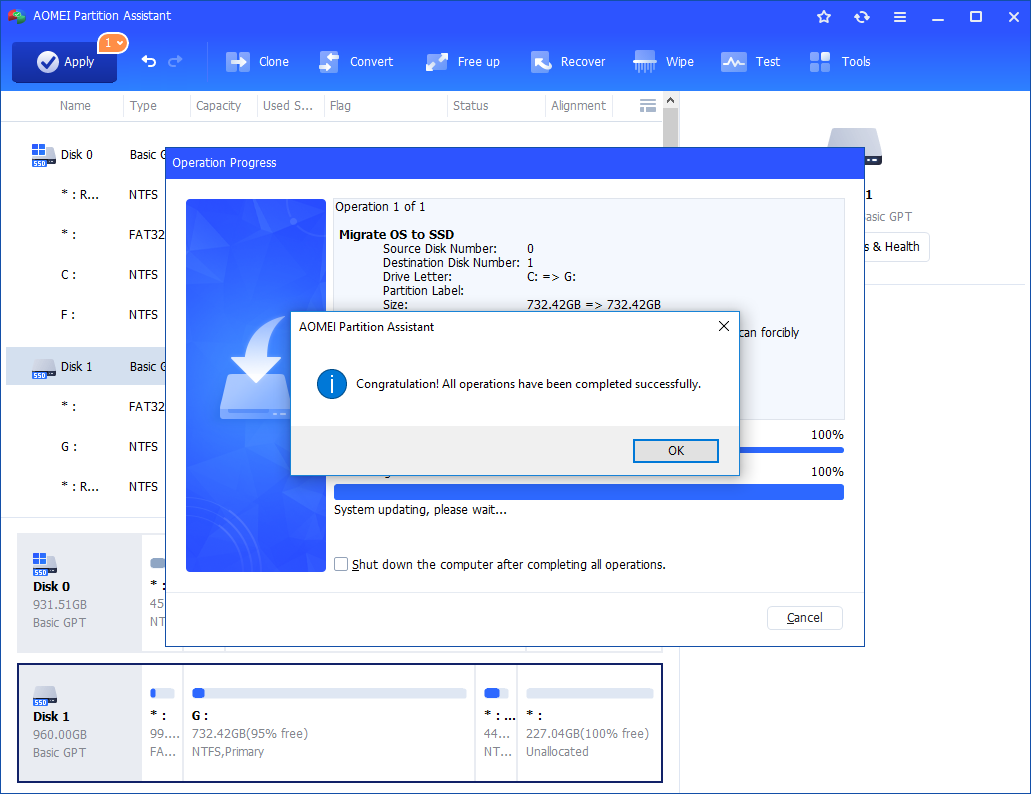Click the Used S... column header
Viewport: 1031px width, 794px height.
coord(287,106)
